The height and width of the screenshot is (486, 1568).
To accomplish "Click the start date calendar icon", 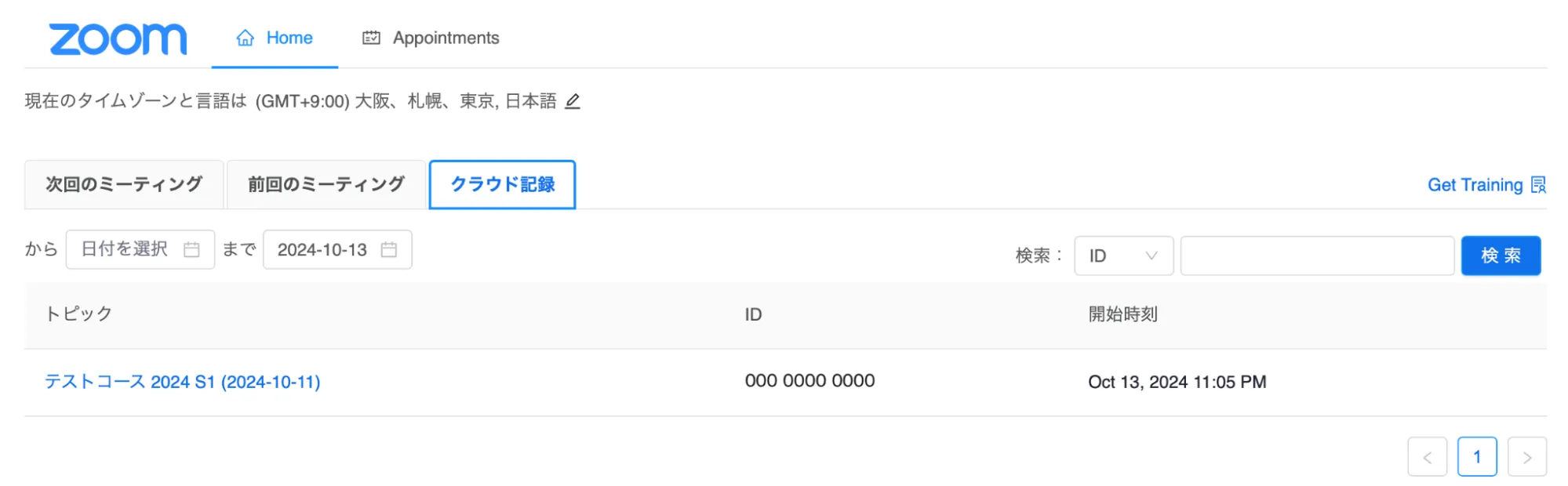I will (x=191, y=249).
